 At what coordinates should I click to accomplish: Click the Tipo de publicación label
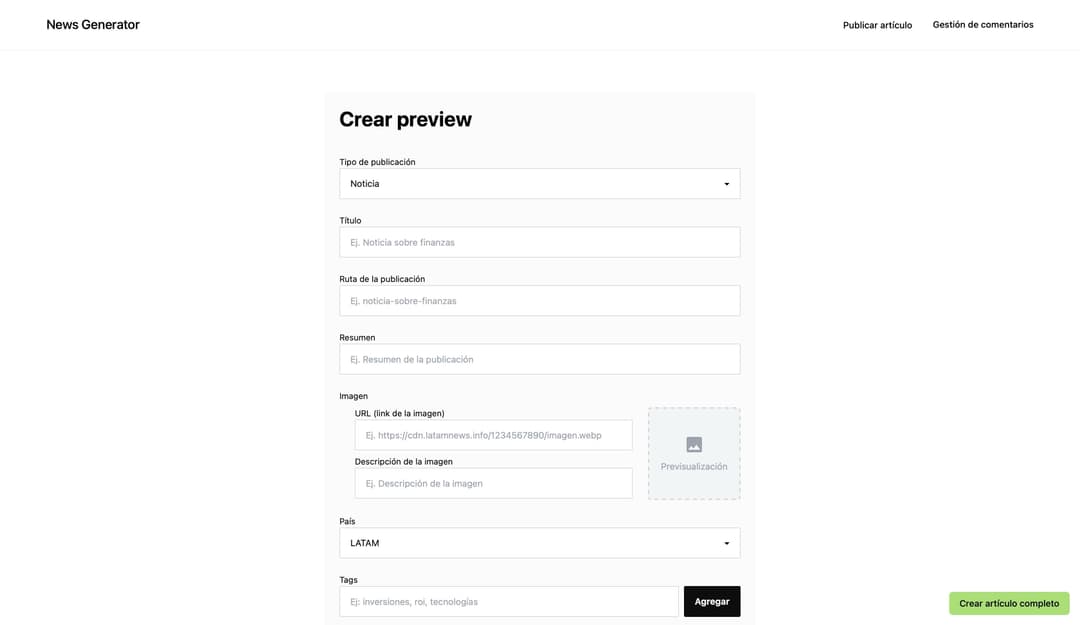377,162
